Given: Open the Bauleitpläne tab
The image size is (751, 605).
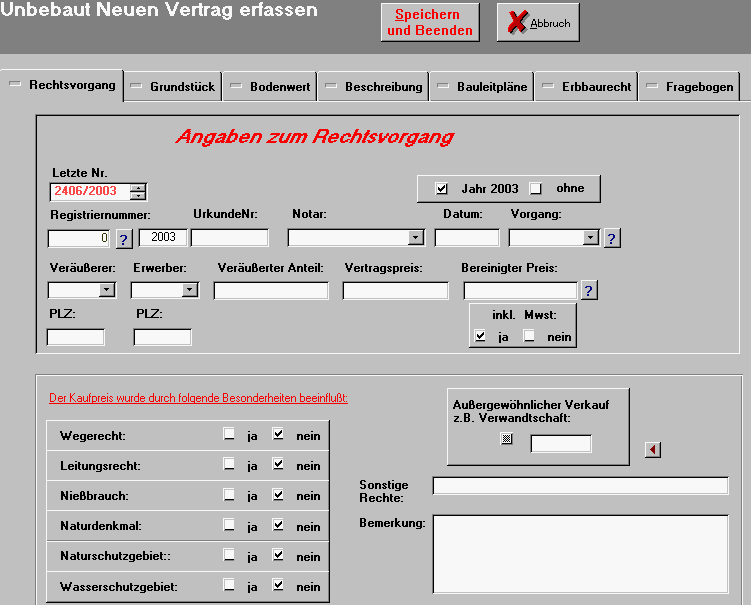Looking at the screenshot, I should click(x=482, y=87).
